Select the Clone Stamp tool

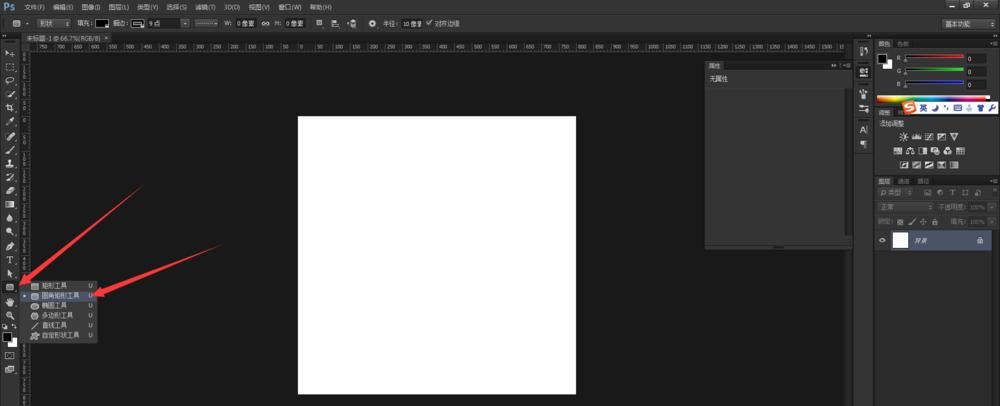coord(10,164)
